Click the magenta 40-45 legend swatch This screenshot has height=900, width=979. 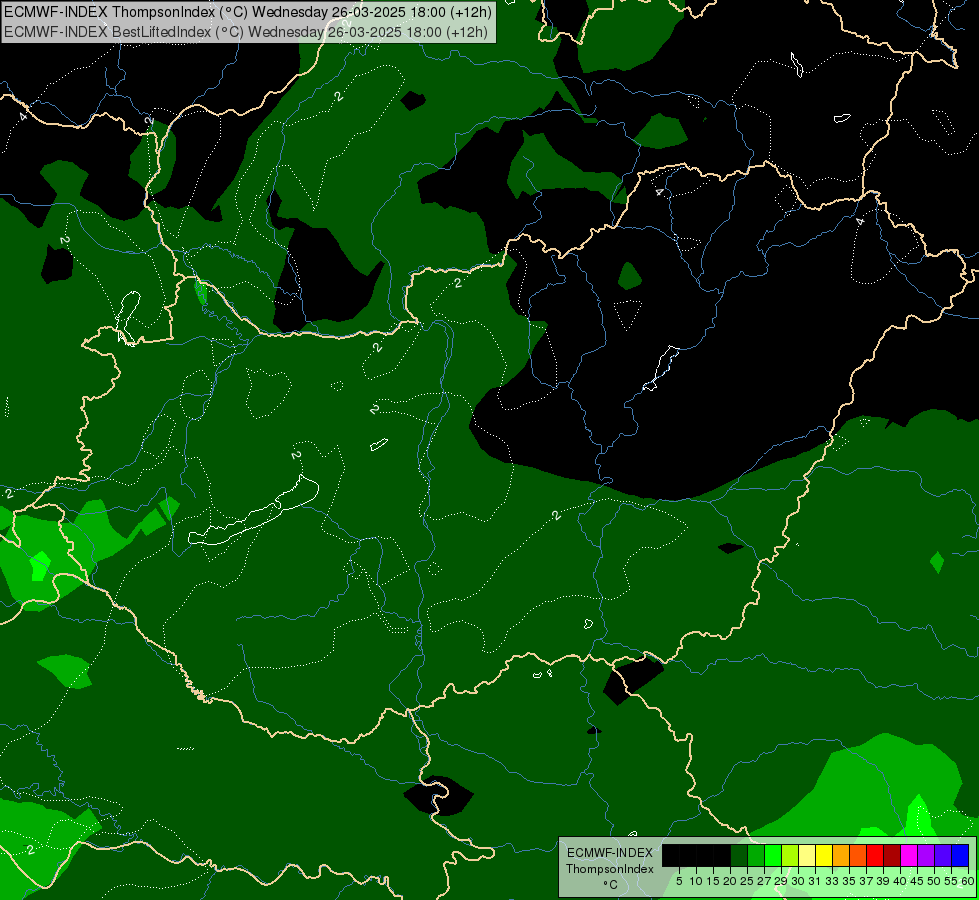pos(909,855)
